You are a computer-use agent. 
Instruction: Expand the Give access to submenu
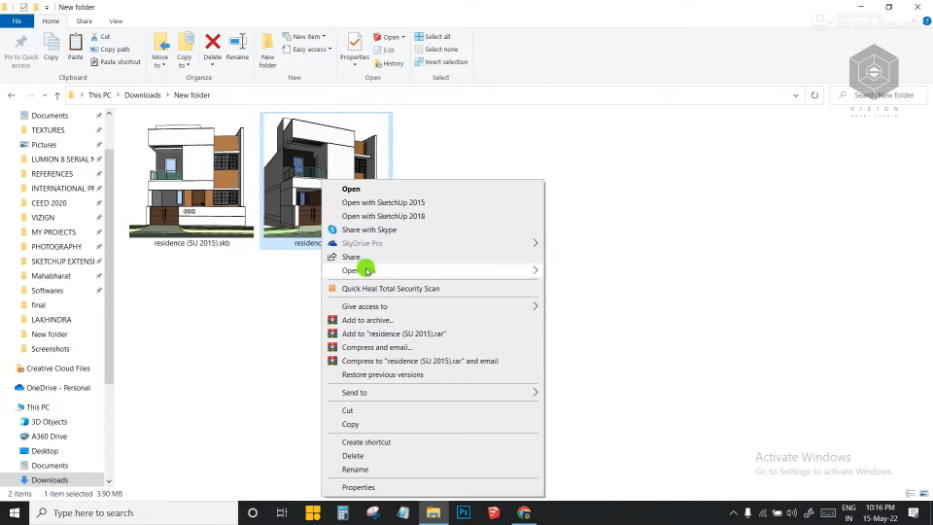(x=535, y=306)
